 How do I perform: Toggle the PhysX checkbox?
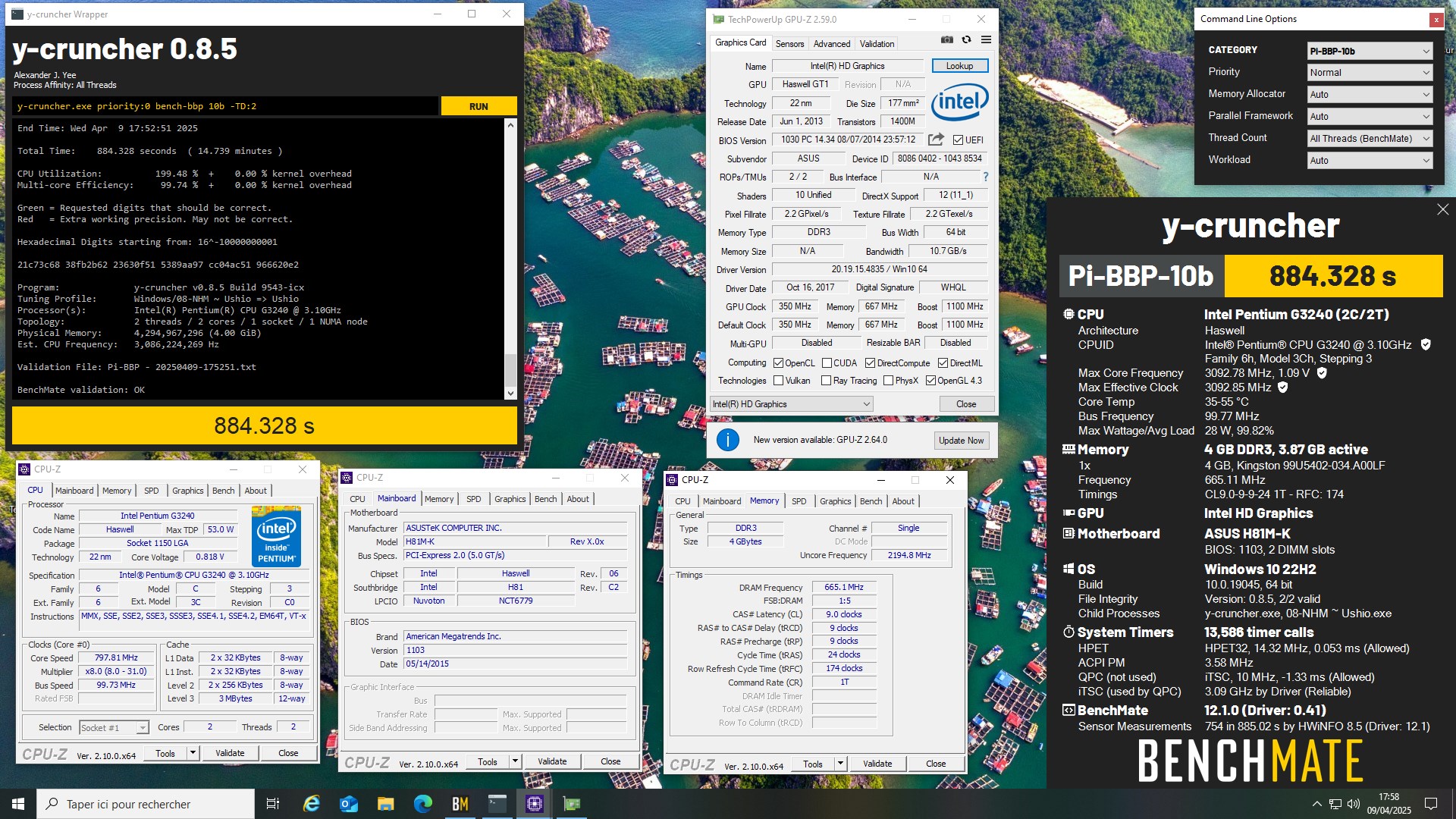tap(888, 381)
